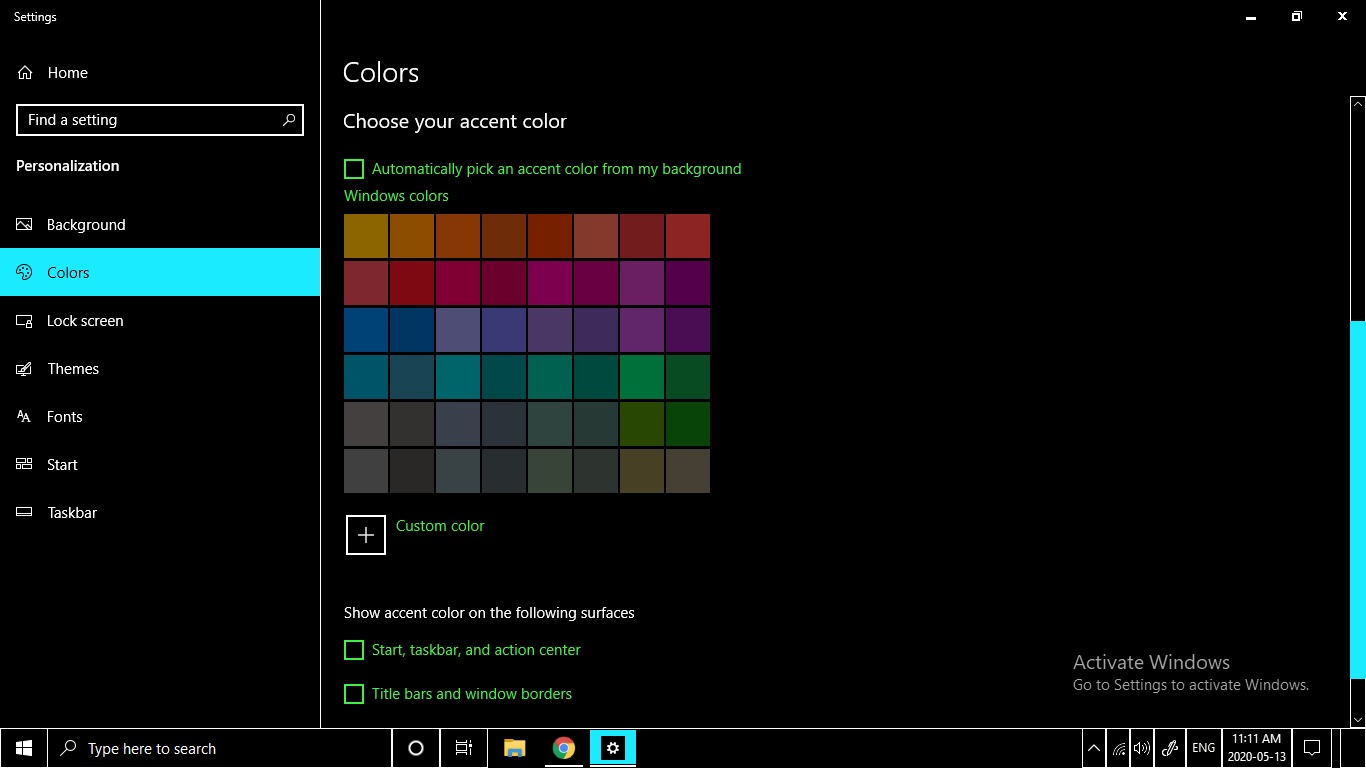The height and width of the screenshot is (768, 1366).
Task: Click the Type here to search box
Action: click(x=220, y=748)
